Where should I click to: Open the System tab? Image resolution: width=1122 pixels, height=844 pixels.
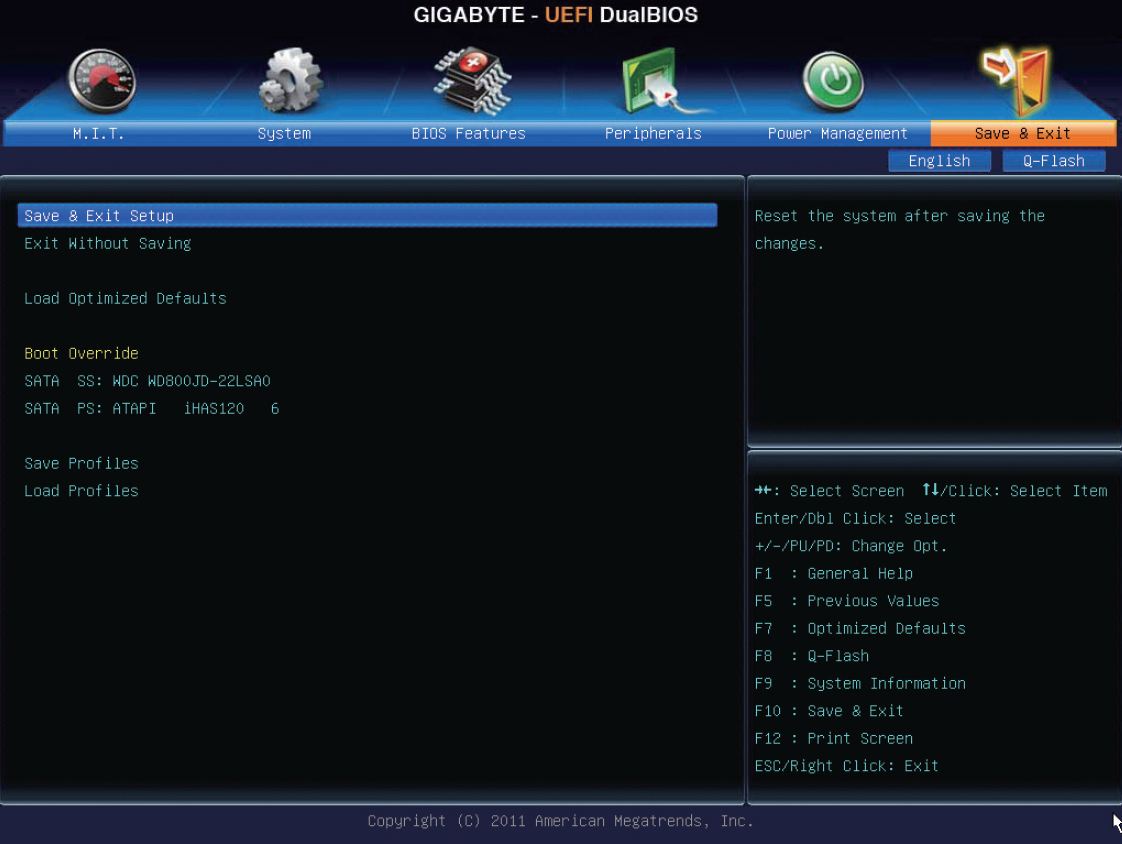pyautogui.click(x=284, y=134)
